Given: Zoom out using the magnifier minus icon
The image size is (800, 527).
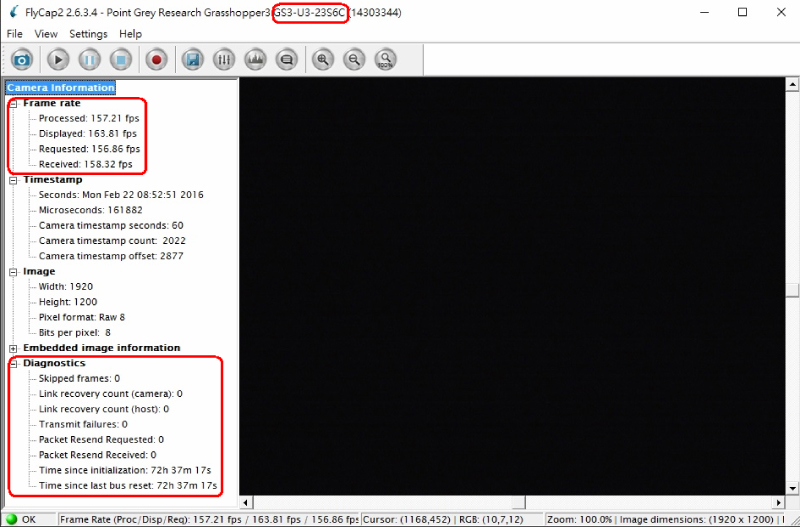Looking at the screenshot, I should click(353, 60).
